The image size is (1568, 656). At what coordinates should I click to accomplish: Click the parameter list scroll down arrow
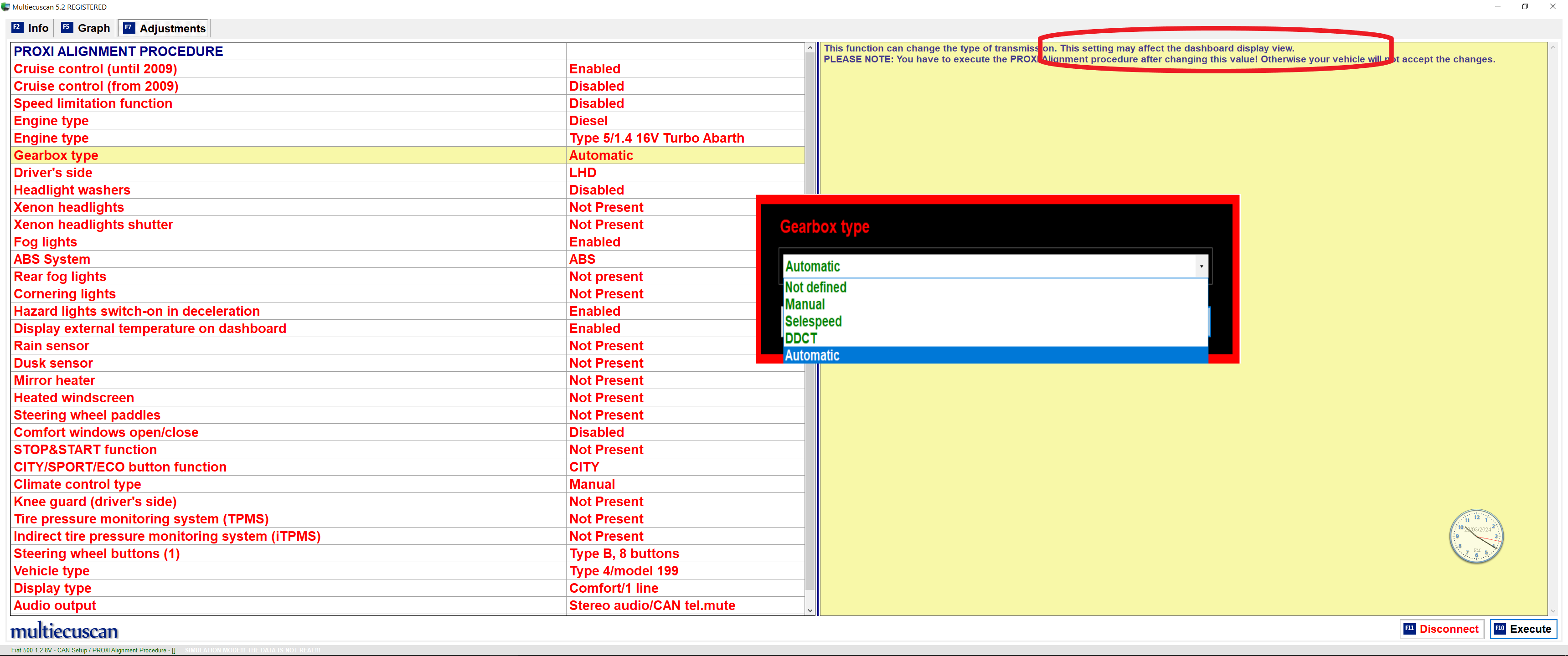coord(810,610)
